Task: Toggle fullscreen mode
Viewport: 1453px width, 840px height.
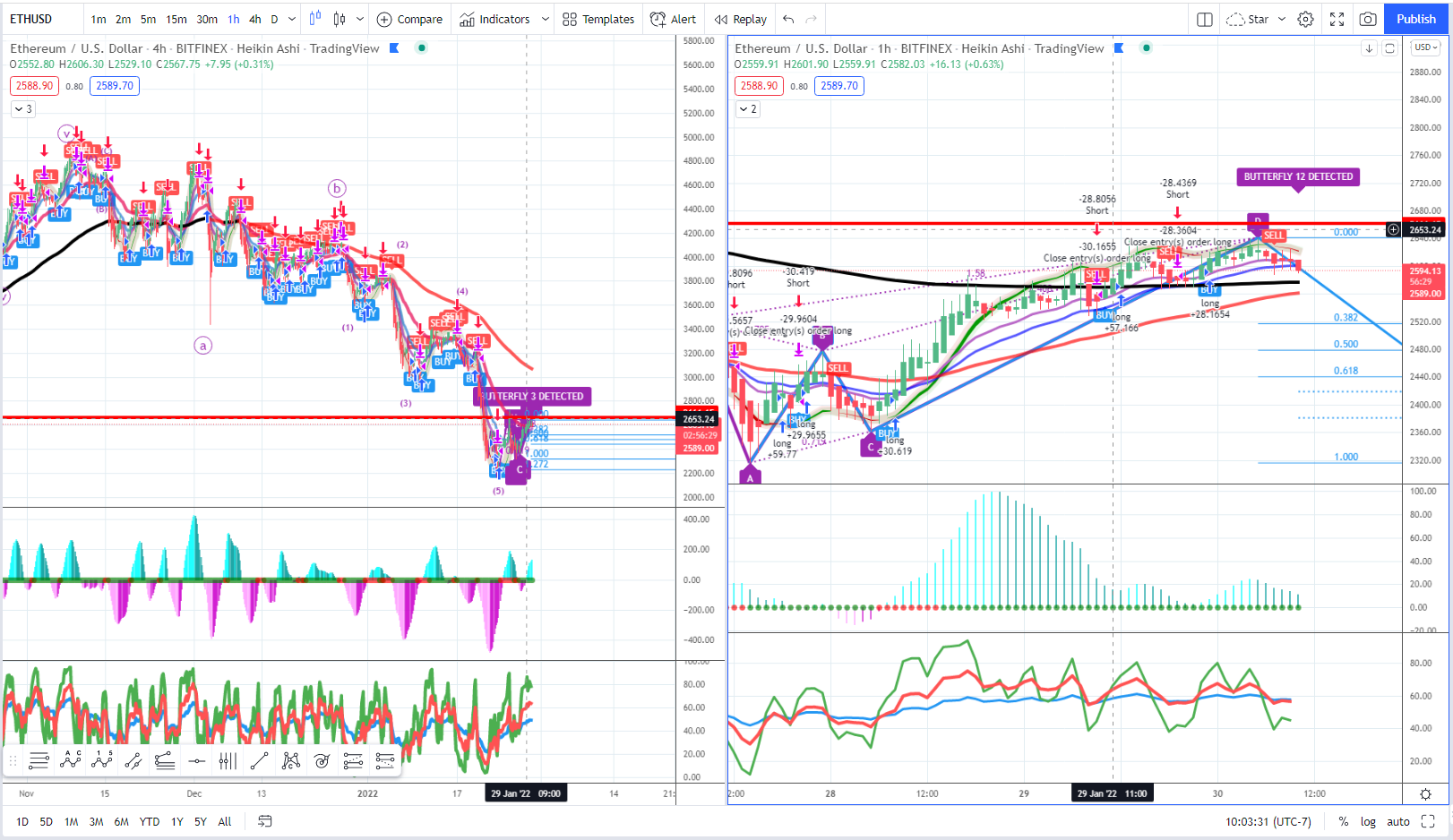Action: 1337,19
